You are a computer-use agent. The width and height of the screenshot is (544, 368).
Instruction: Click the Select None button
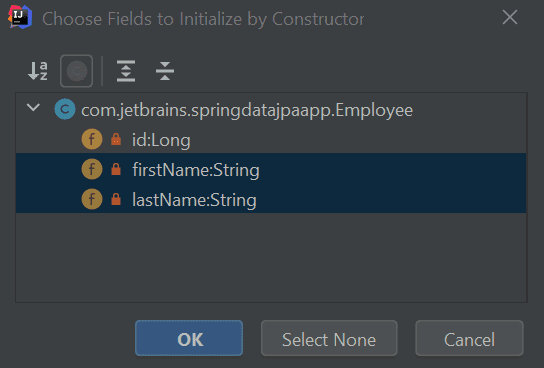click(x=329, y=338)
